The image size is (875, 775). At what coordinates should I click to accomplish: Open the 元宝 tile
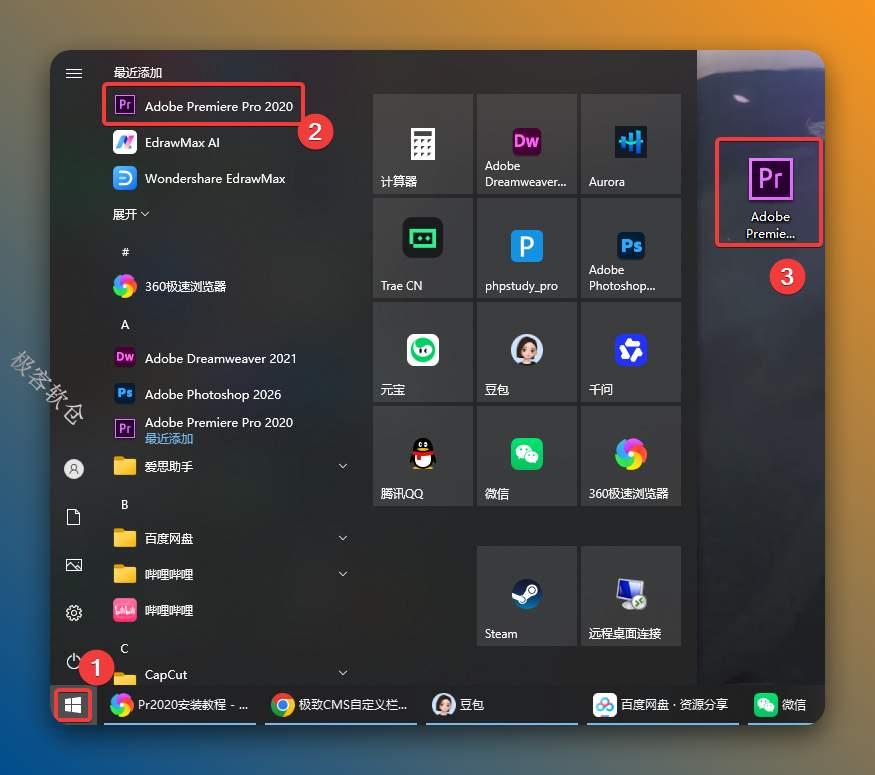pyautogui.click(x=422, y=352)
